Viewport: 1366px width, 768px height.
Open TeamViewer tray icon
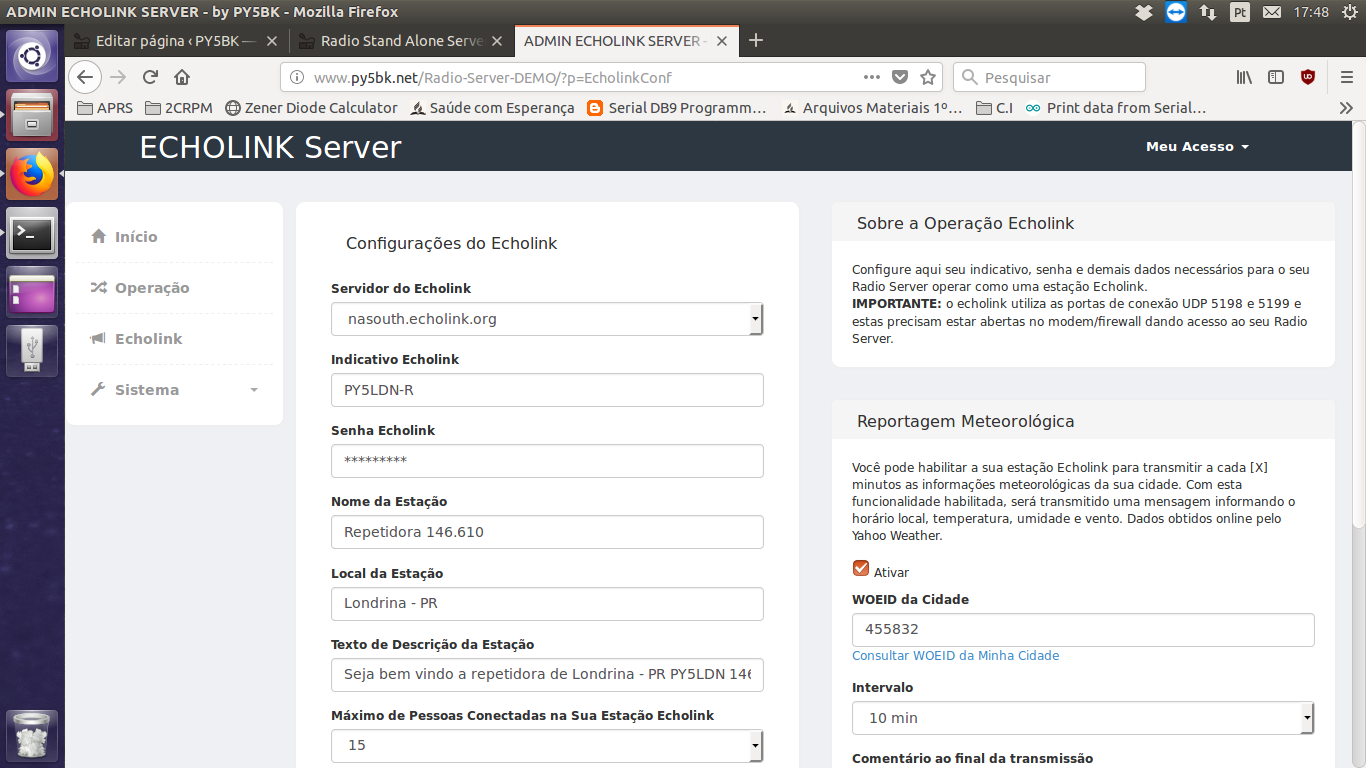(1176, 12)
